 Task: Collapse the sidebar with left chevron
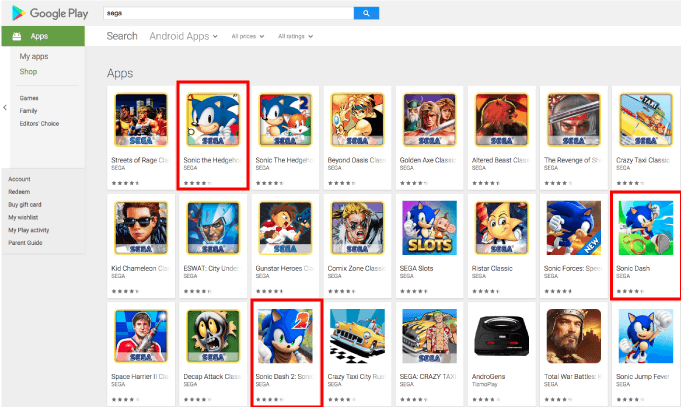[5, 107]
